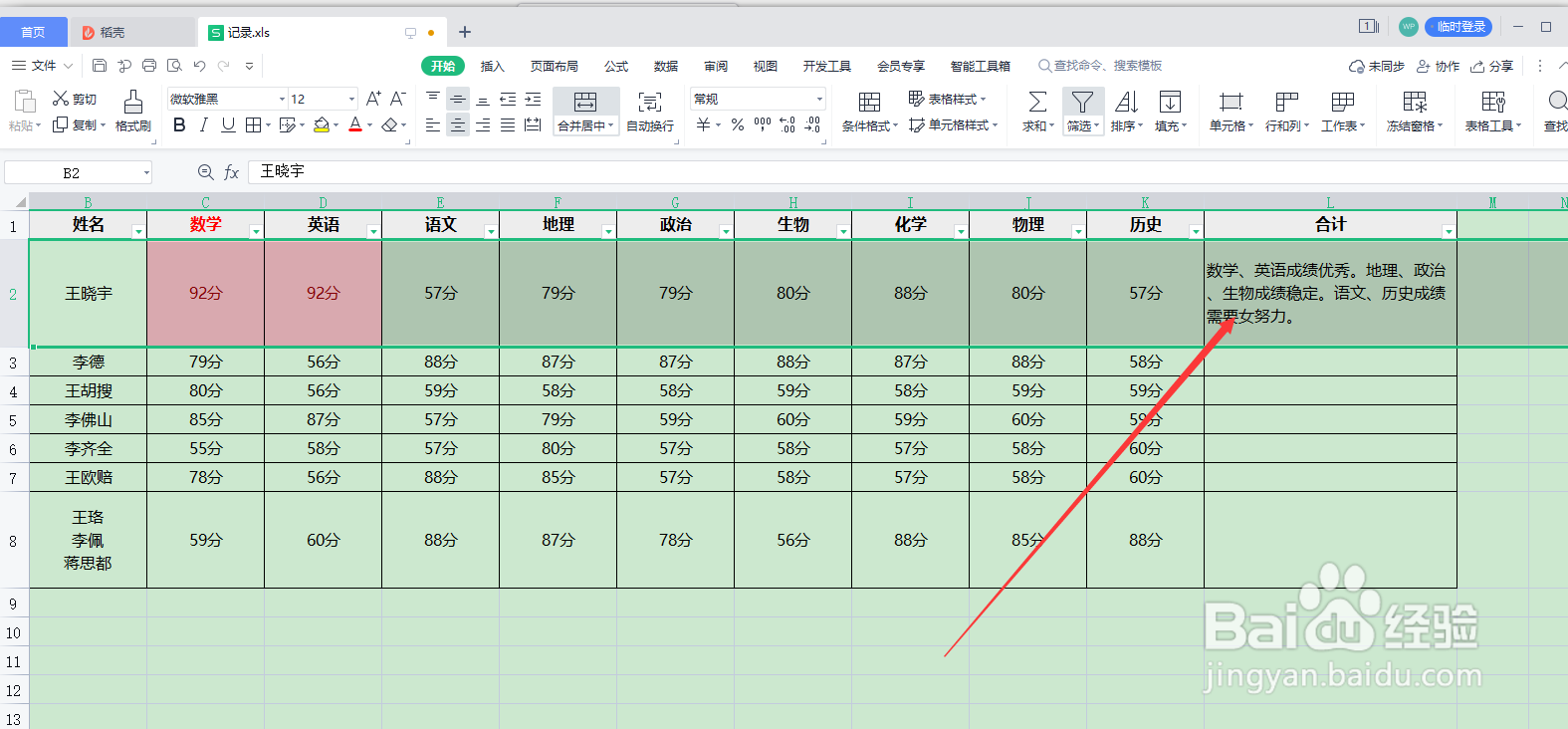Open filter dropdown for 历史 column
The height and width of the screenshot is (729, 1568).
point(1196,231)
